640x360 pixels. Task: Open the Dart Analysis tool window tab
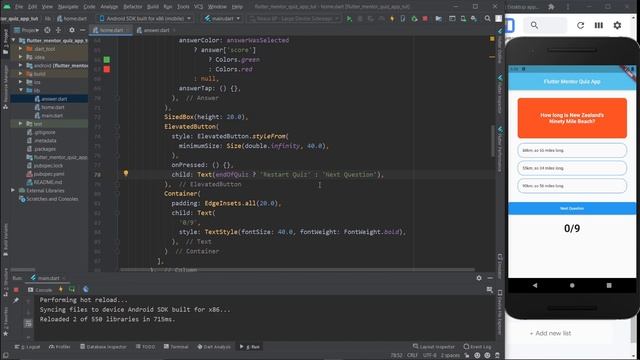214,347
